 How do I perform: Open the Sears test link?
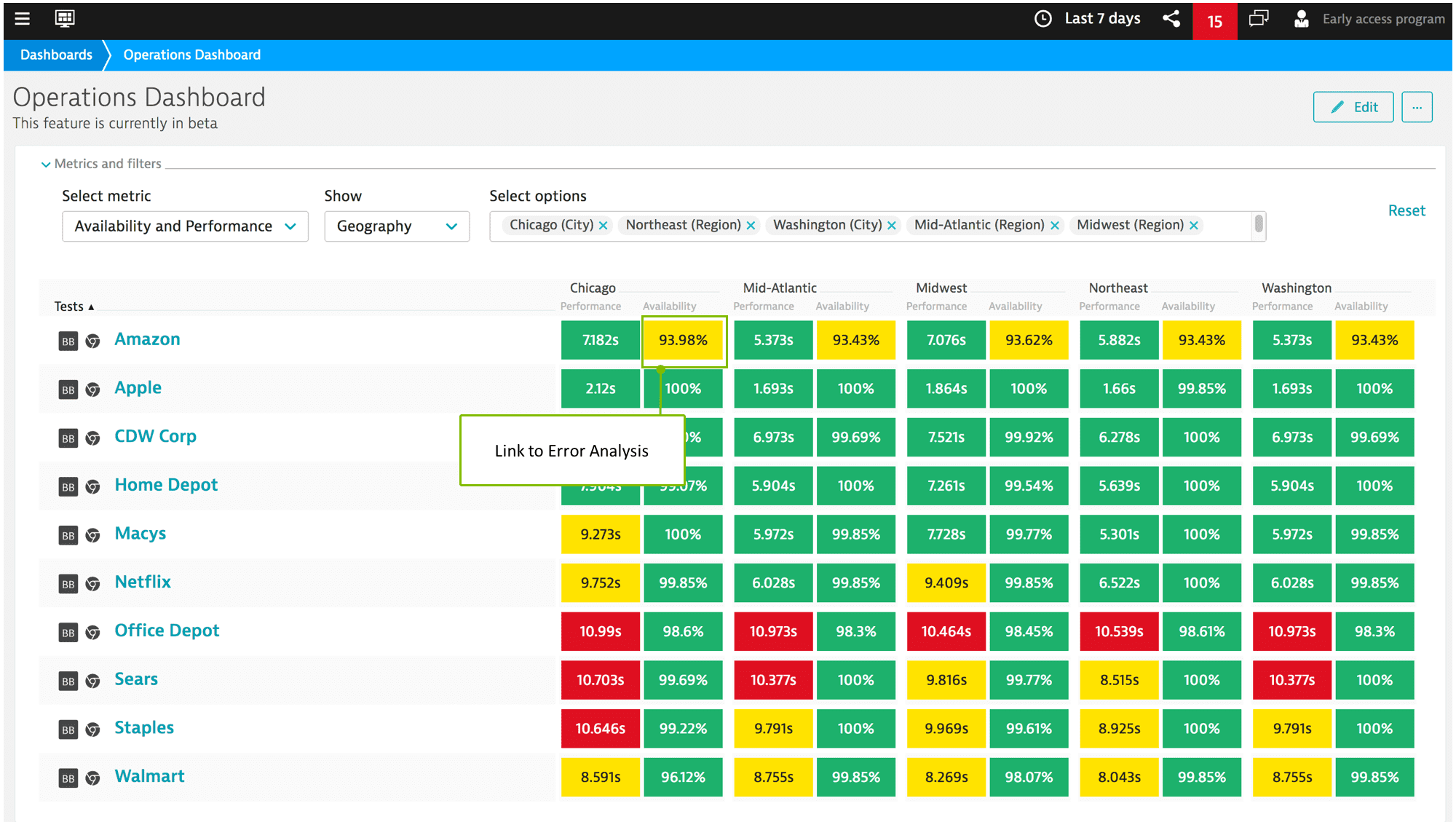[136, 679]
